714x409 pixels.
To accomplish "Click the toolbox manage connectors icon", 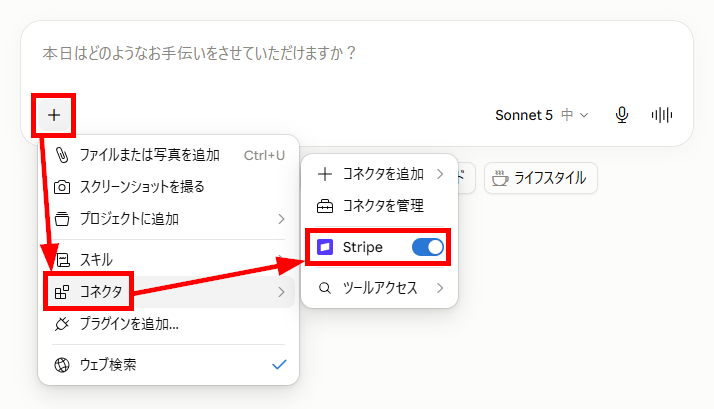I will pos(325,206).
